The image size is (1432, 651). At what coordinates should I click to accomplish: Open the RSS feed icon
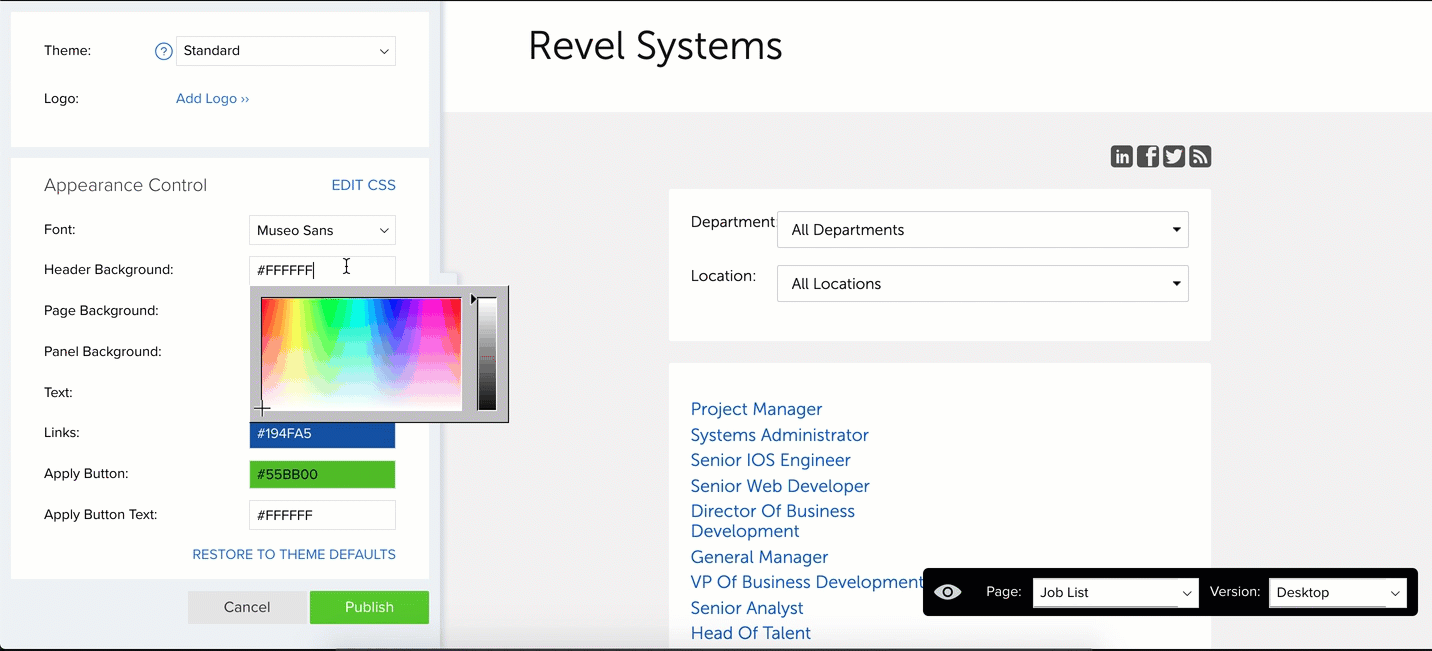click(x=1200, y=156)
